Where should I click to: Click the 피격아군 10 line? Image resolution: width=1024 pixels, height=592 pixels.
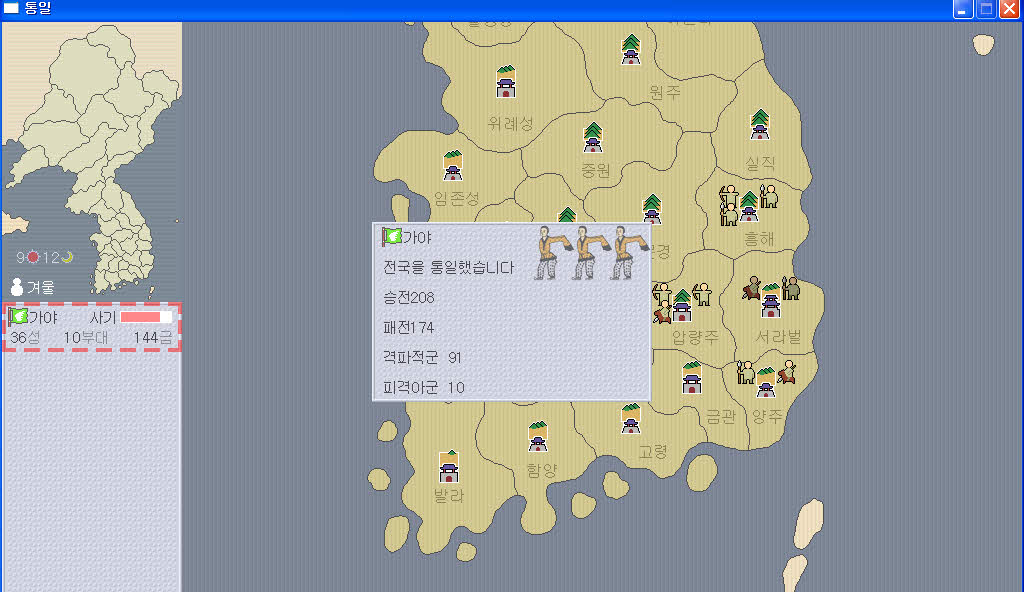[424, 388]
